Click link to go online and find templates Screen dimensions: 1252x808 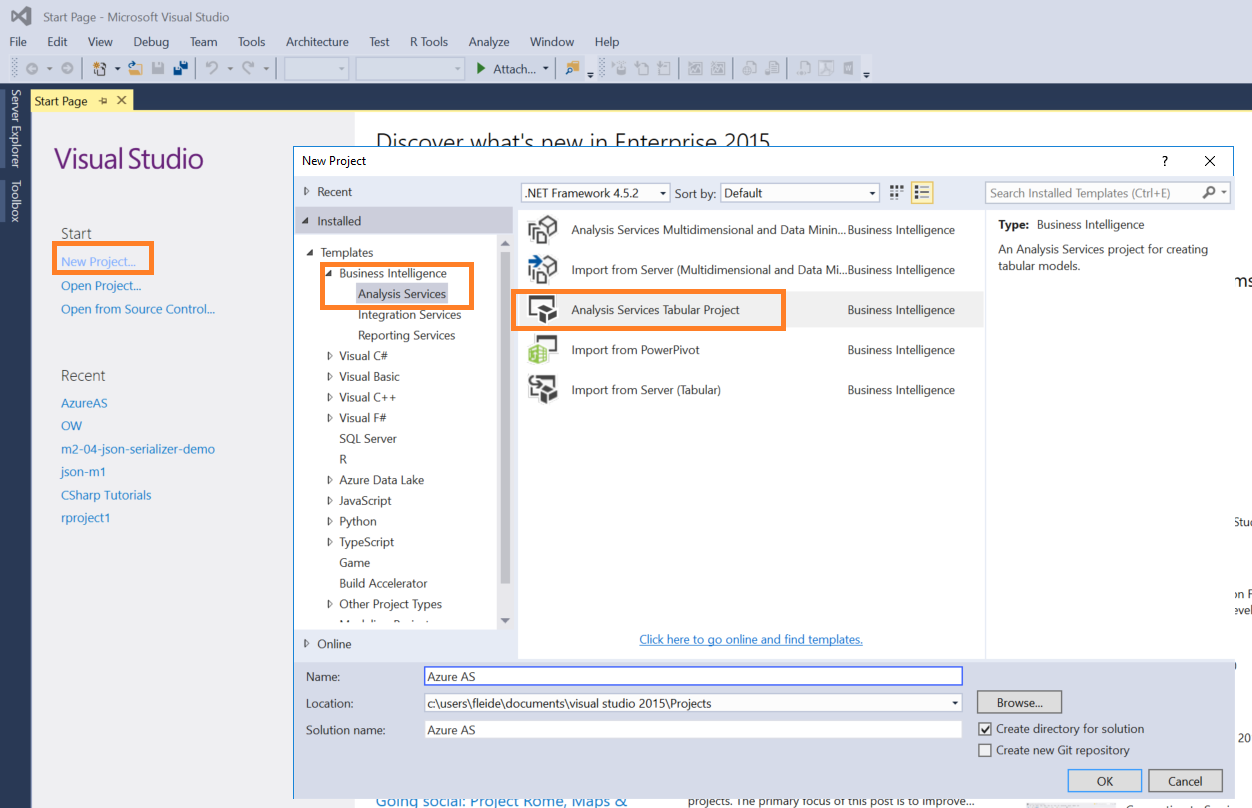[750, 639]
